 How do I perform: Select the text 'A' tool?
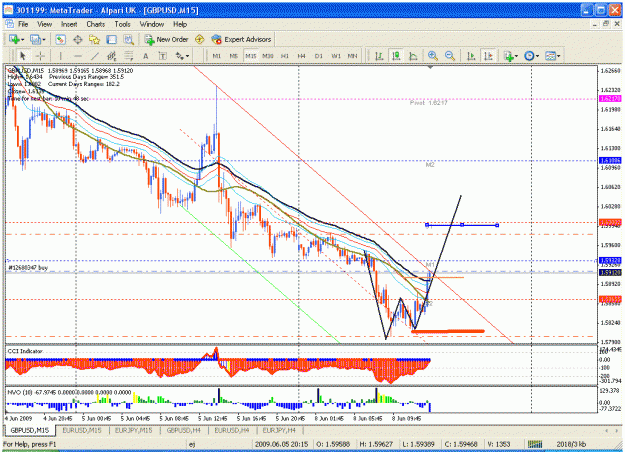coord(145,56)
